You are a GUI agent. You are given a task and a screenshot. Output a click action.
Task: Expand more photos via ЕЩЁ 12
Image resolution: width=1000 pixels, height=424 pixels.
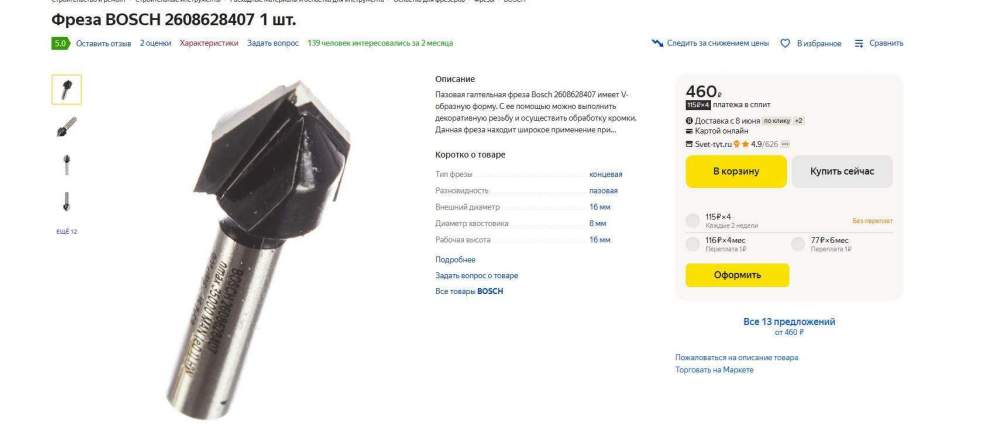coord(66,231)
